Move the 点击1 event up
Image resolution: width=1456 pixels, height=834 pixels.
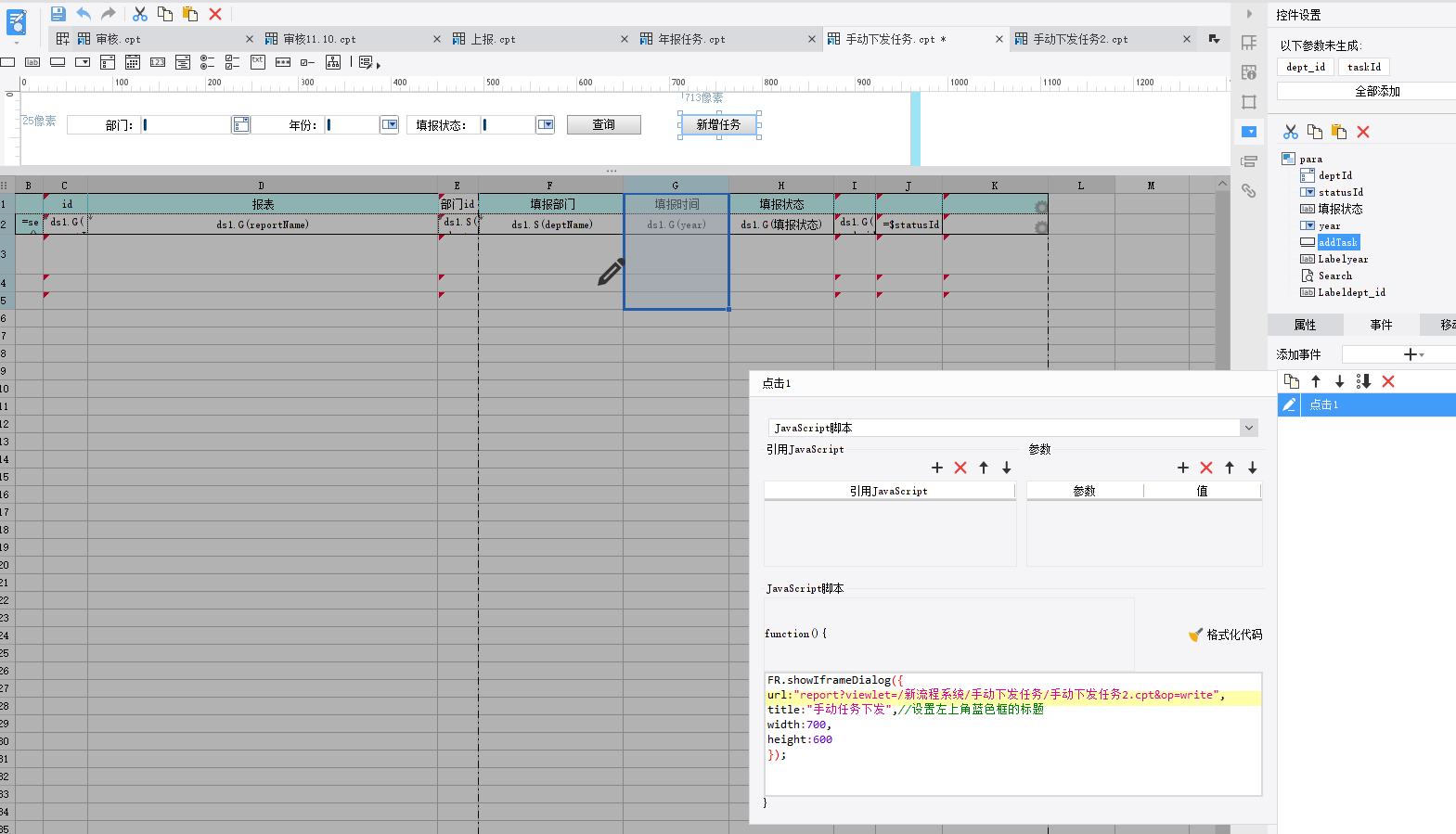tap(1316, 381)
